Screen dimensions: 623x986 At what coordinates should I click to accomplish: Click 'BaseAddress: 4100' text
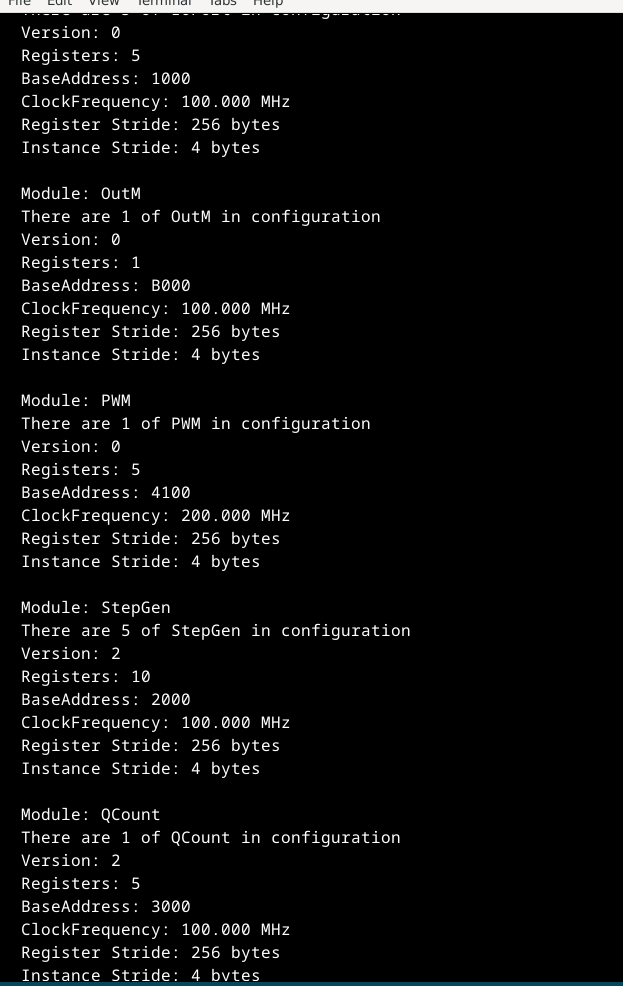pos(106,492)
